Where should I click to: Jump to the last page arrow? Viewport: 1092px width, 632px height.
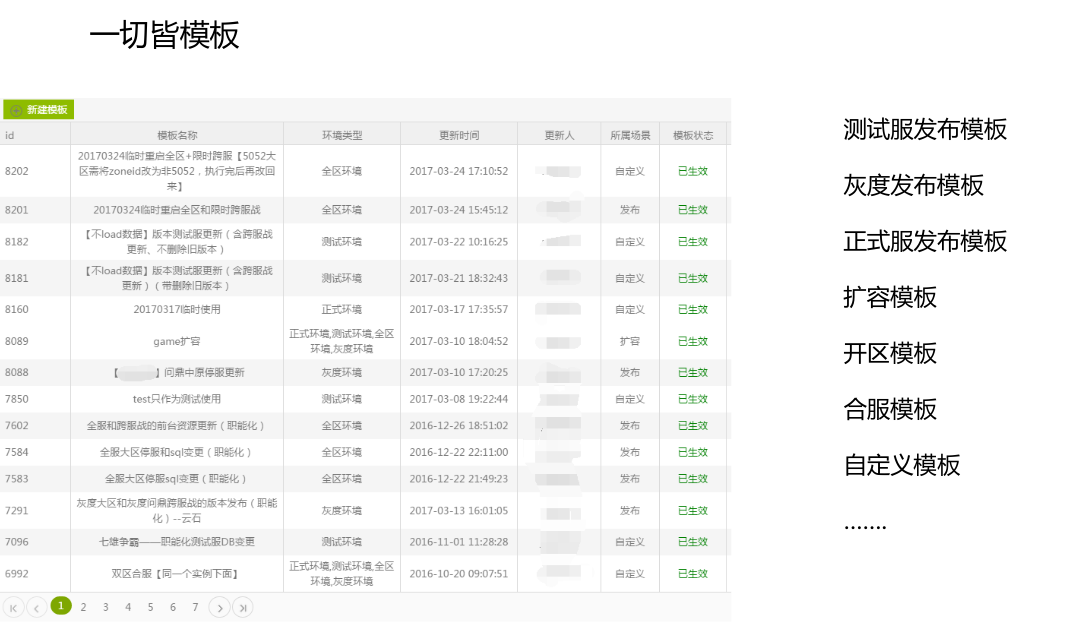242,607
